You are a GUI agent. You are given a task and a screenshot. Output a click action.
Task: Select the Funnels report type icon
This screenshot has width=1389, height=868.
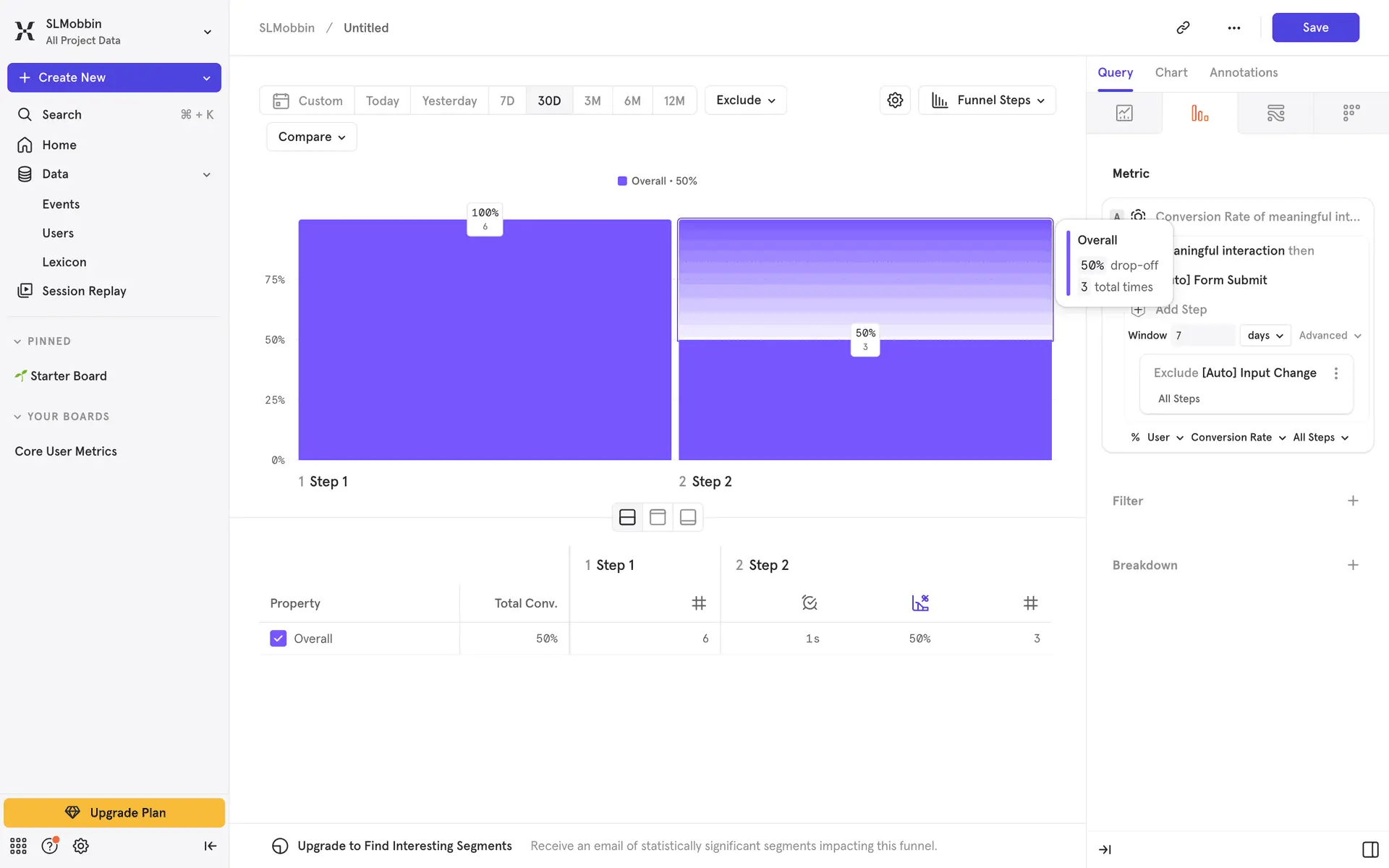(x=1199, y=113)
